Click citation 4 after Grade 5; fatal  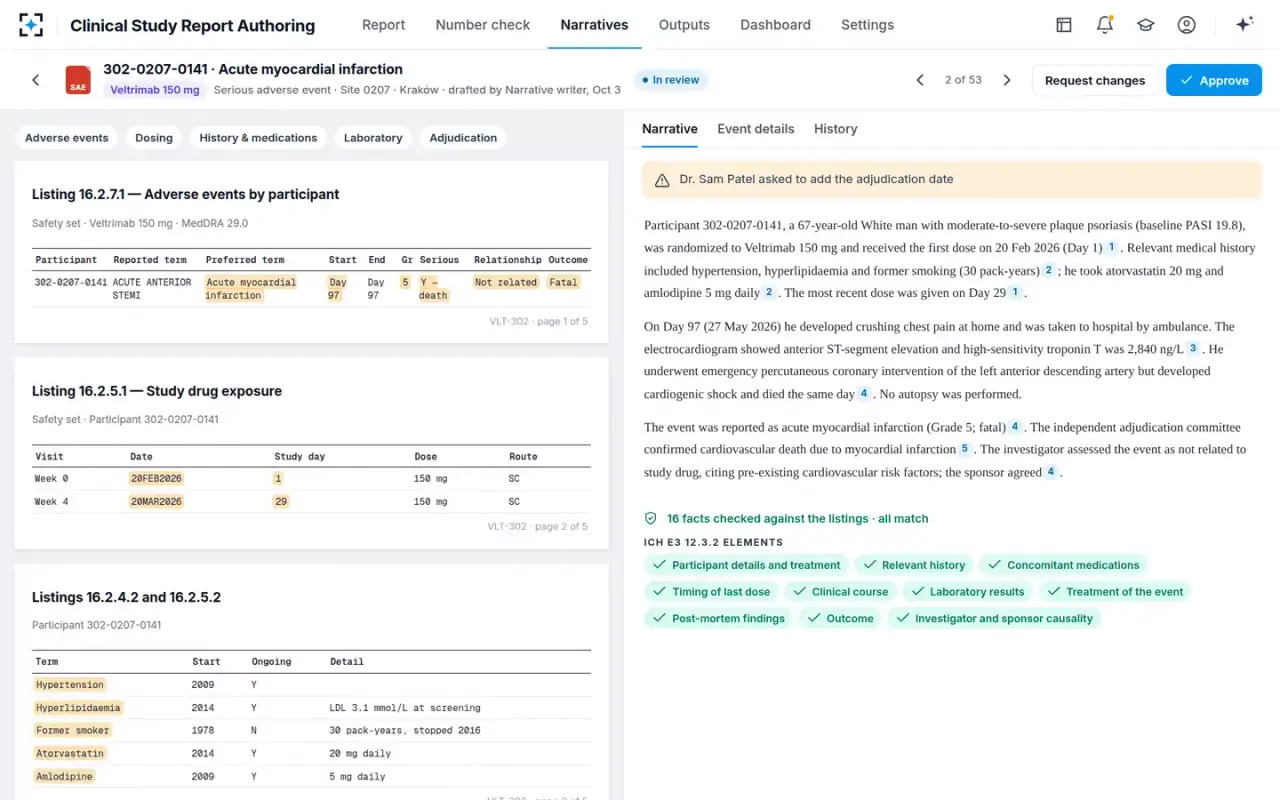click(1015, 427)
